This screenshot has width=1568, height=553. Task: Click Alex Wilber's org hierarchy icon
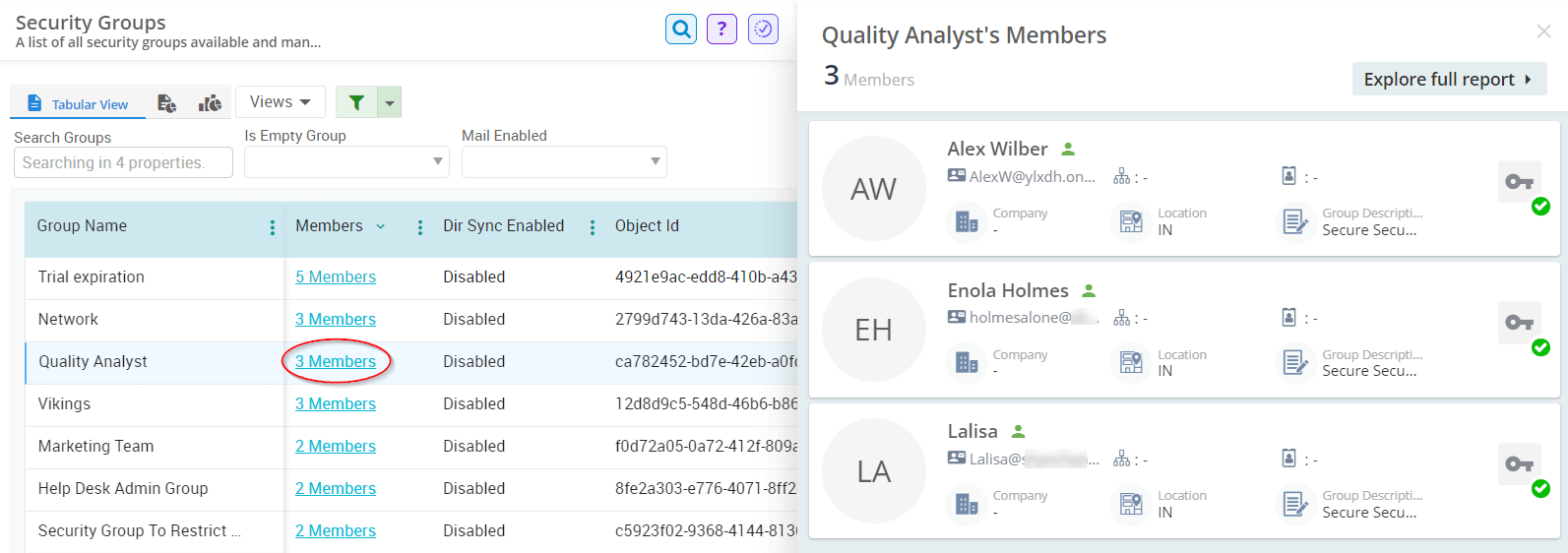pyautogui.click(x=1121, y=176)
